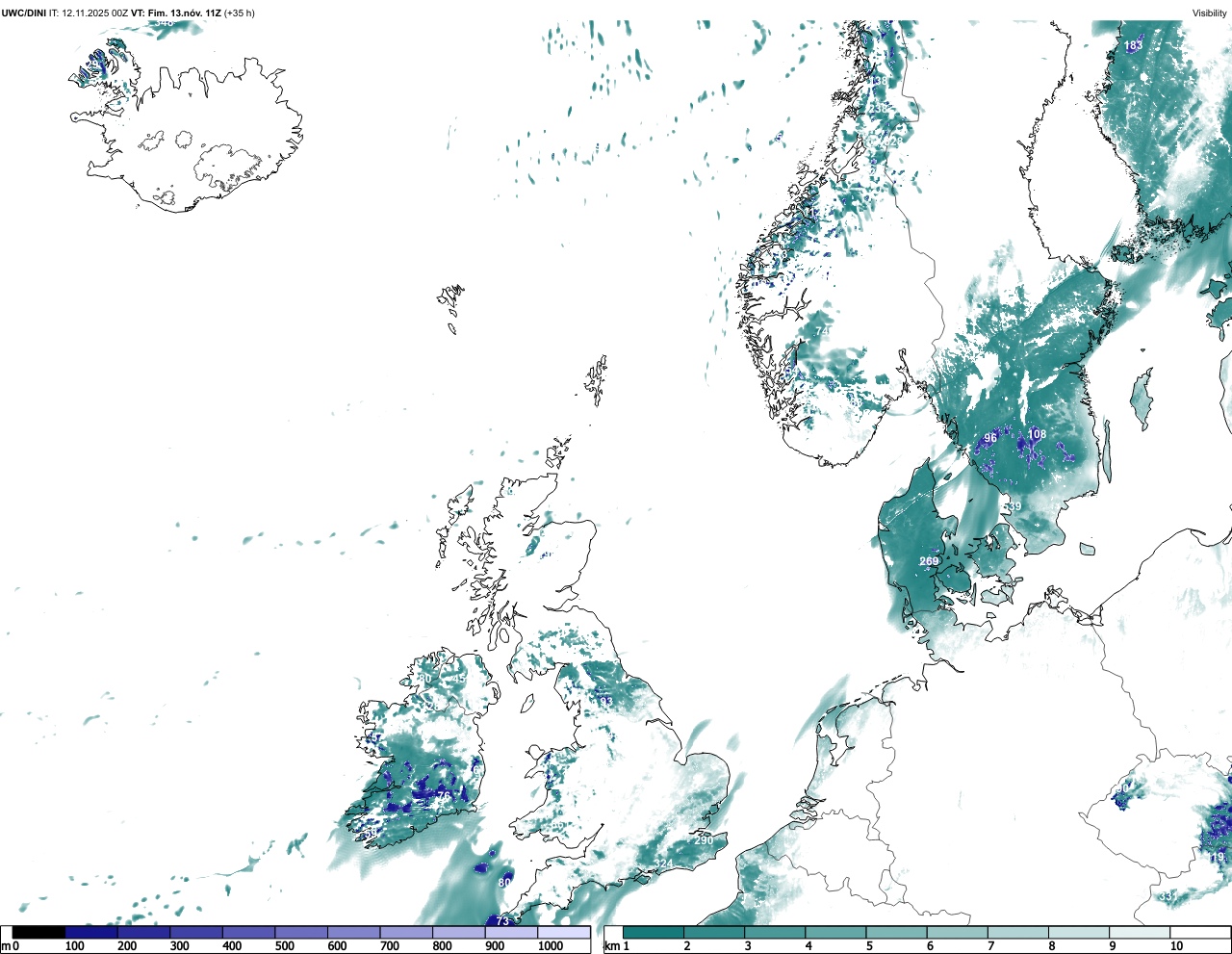The width and height of the screenshot is (1232, 954).
Task: Click the '12.11.2025 00Z' init time text
Action: [95, 13]
